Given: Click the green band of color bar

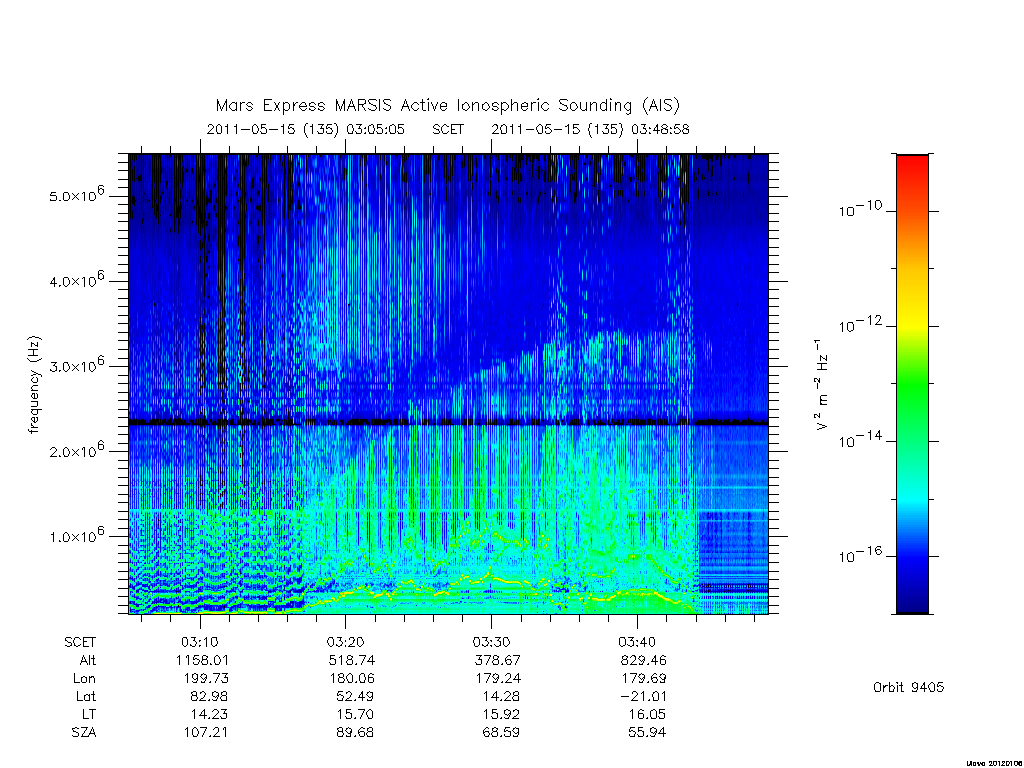Looking at the screenshot, I should pos(912,385).
